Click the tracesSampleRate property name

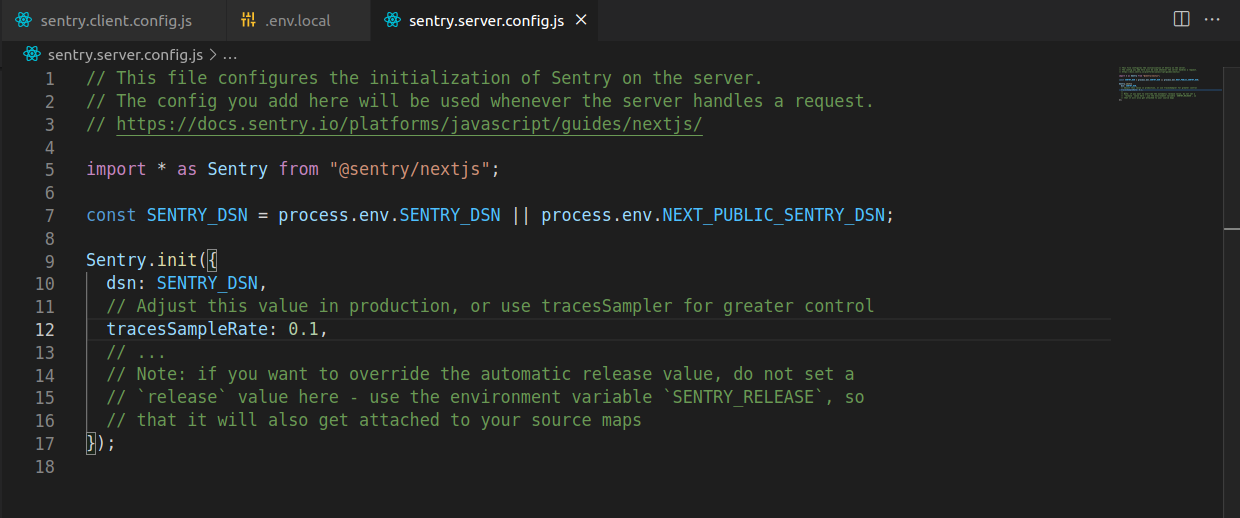(187, 330)
